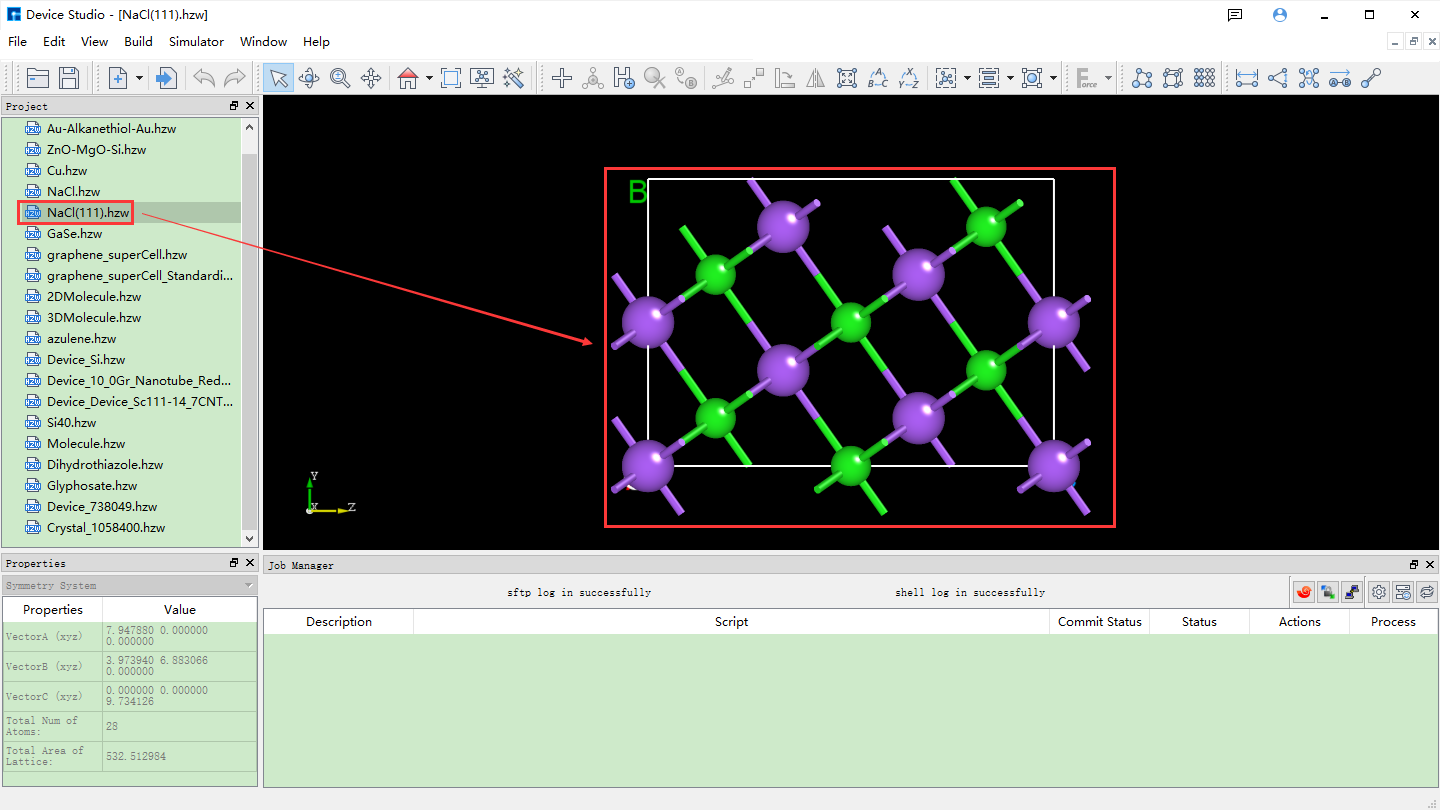Click the refresh arrows in Job Manager
The height and width of the screenshot is (810, 1440).
tap(1427, 592)
